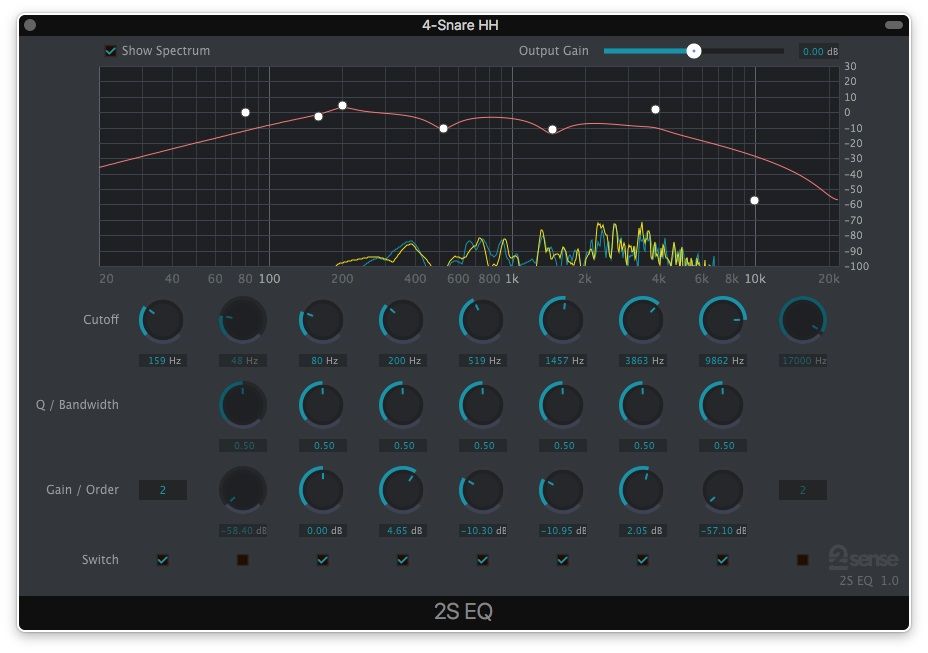Select the -57.10 dB gain value field
Screen dimensions: 928x653
(x=723, y=530)
